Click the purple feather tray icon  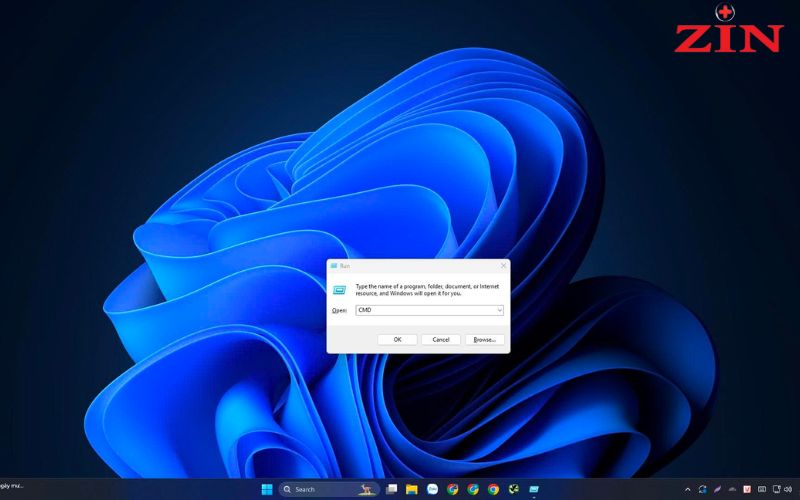(717, 490)
